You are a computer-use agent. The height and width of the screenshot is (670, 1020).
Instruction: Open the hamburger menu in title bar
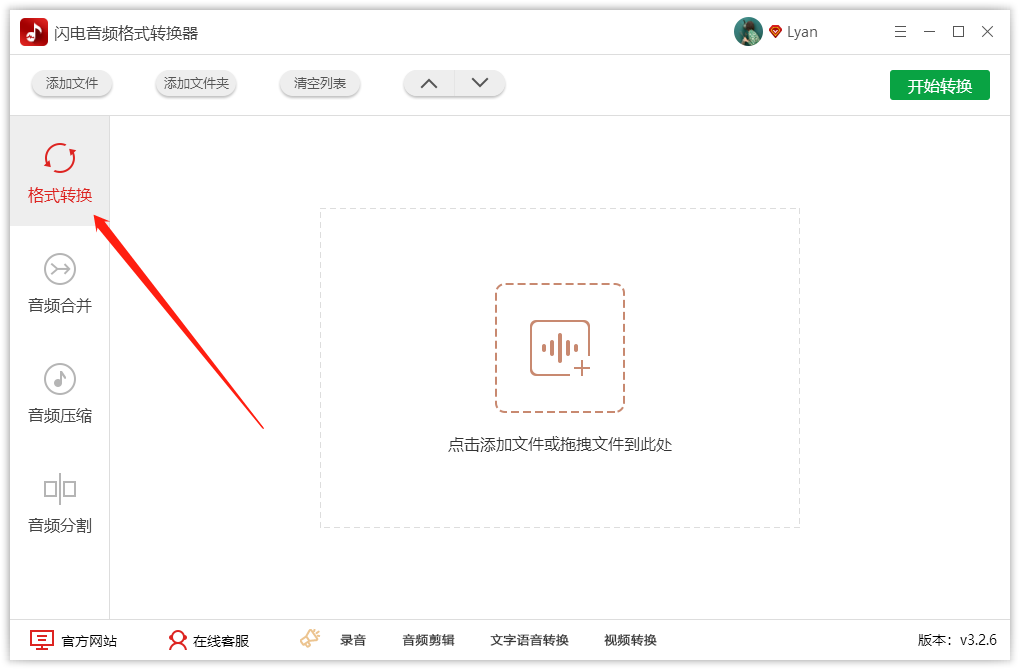(900, 32)
